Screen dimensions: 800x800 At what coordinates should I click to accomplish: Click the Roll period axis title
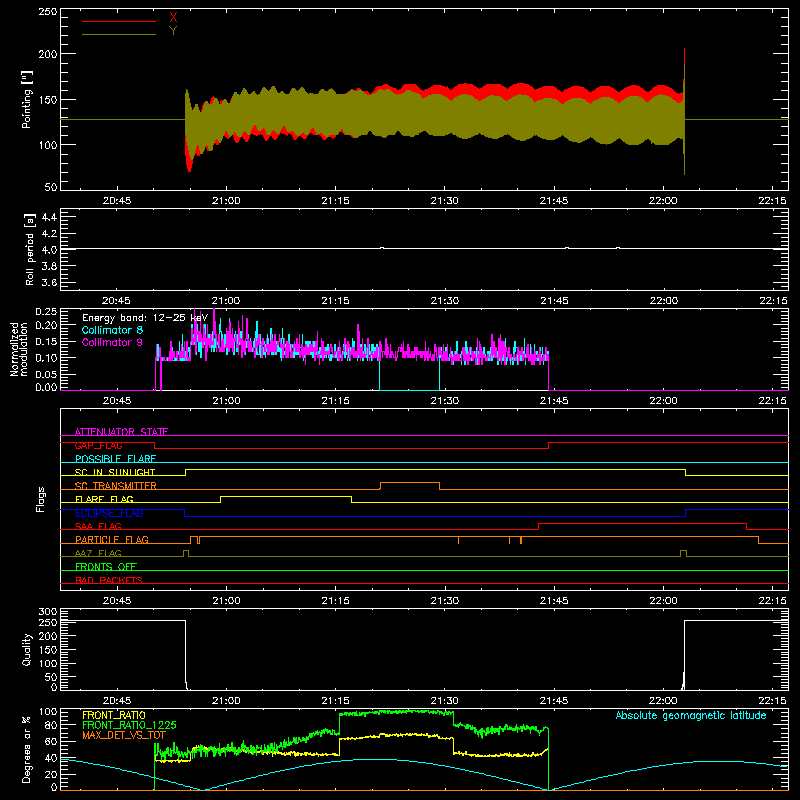point(29,249)
